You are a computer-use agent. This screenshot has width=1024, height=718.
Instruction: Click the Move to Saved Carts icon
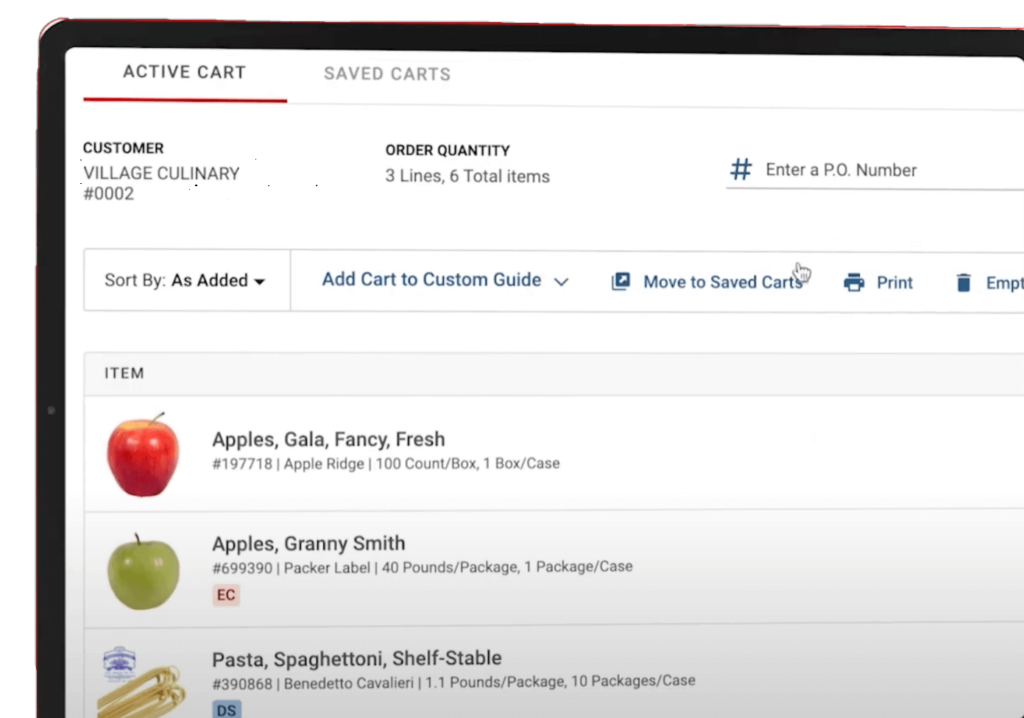tap(622, 281)
